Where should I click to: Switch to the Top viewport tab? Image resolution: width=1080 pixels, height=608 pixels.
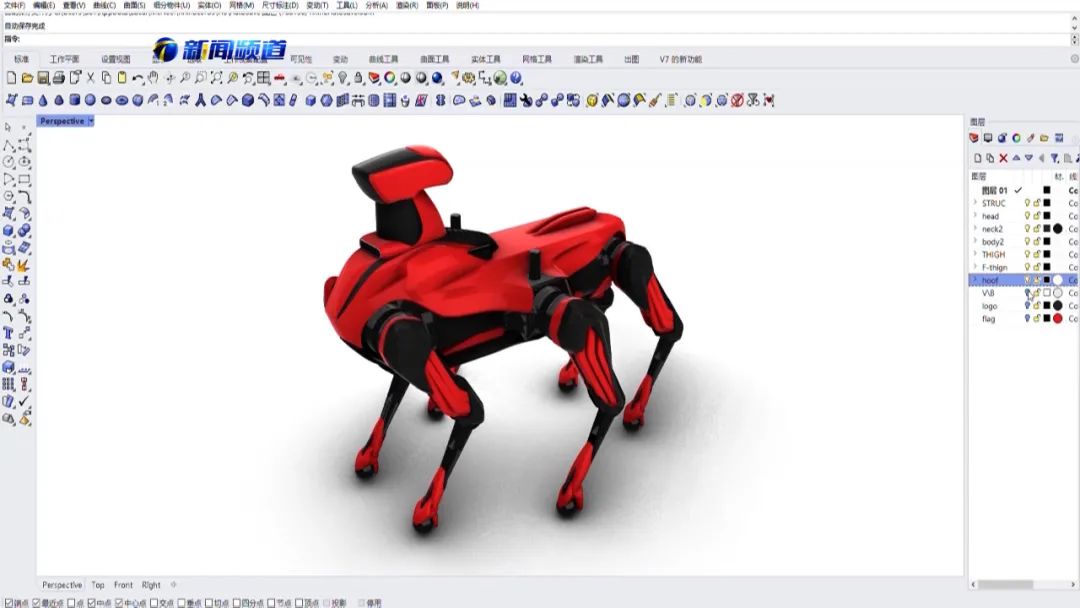(x=98, y=585)
